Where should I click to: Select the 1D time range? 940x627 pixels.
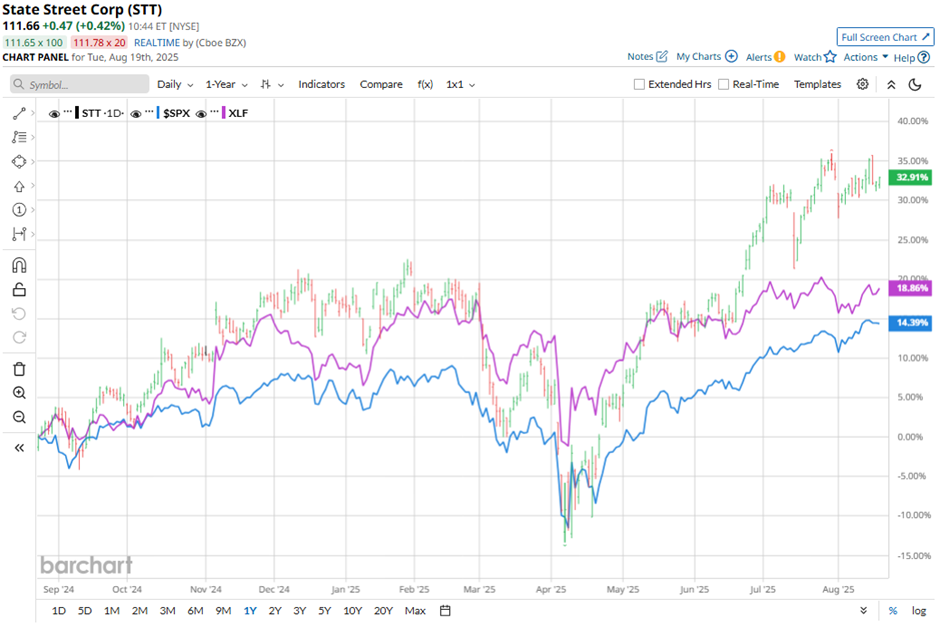[59, 611]
